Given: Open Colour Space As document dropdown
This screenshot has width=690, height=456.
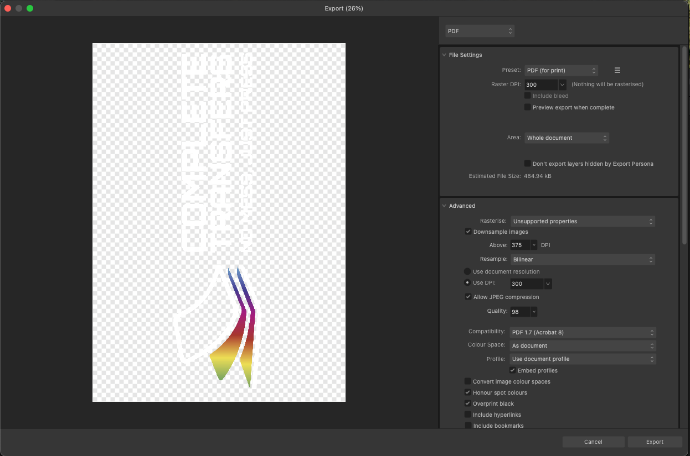Looking at the screenshot, I should [583, 346].
